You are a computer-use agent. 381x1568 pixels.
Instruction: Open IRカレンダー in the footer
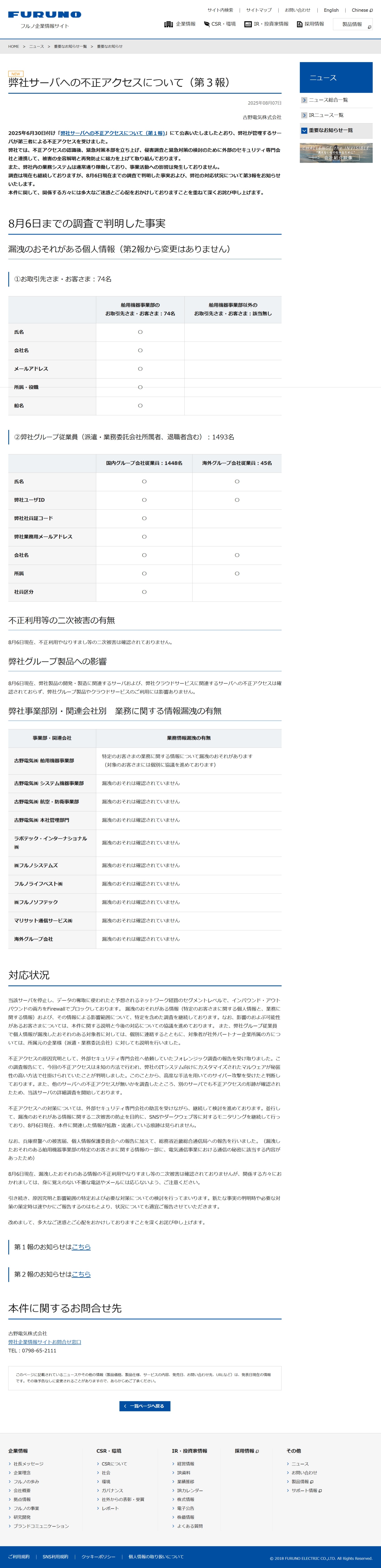pos(190,1491)
